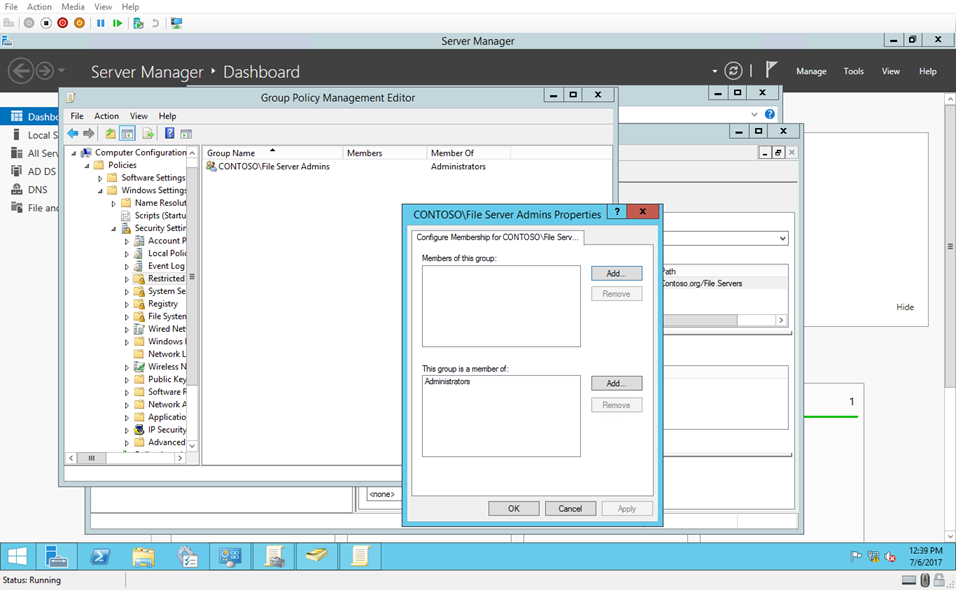Click the orange Save VM state icon
Screen dimensions: 956x590
(x=79, y=23)
